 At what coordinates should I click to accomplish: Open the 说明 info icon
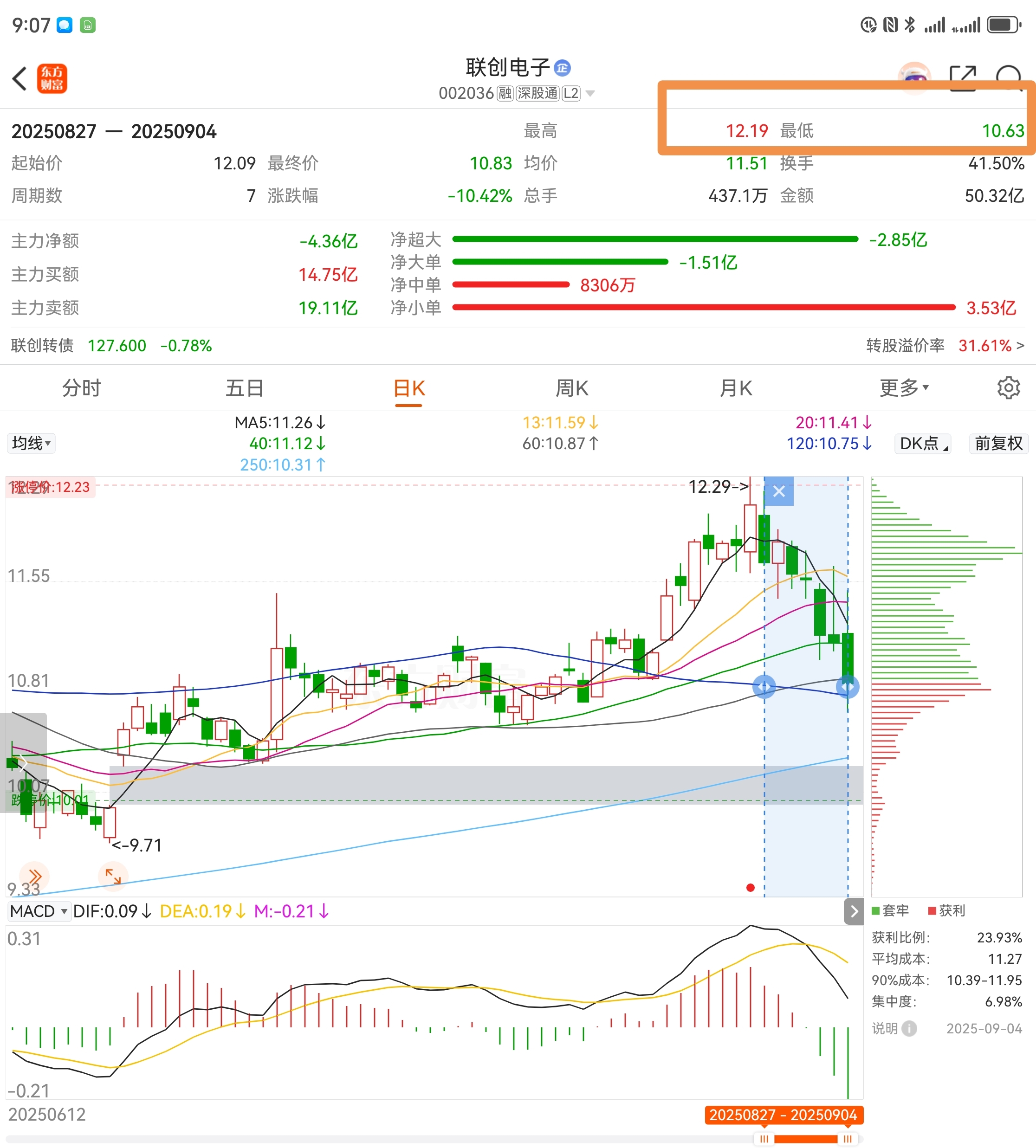tap(910, 1028)
